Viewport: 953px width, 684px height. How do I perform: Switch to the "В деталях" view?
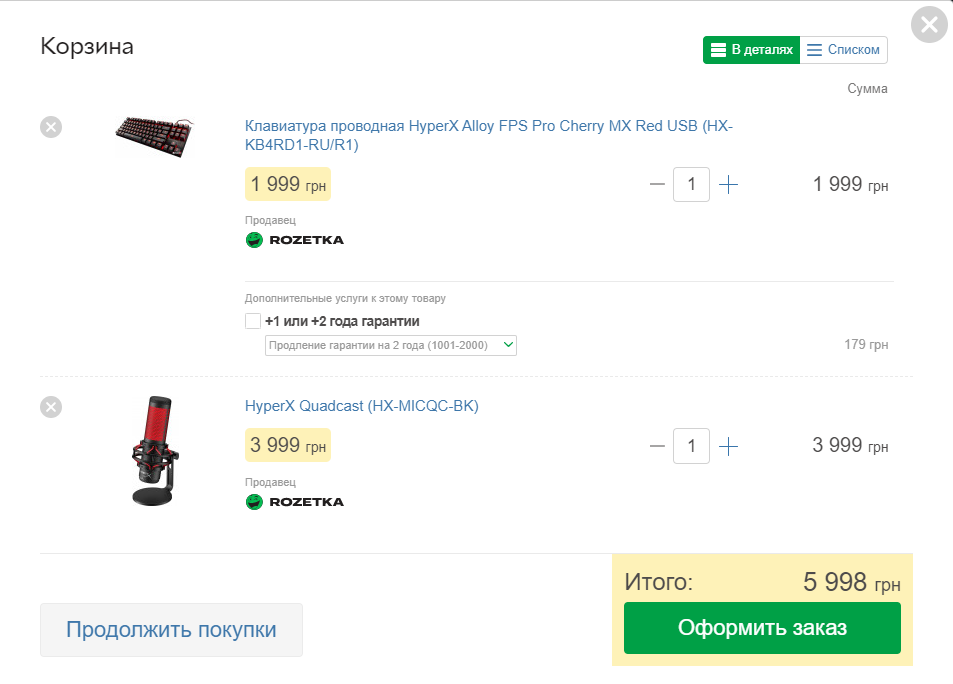click(x=751, y=50)
